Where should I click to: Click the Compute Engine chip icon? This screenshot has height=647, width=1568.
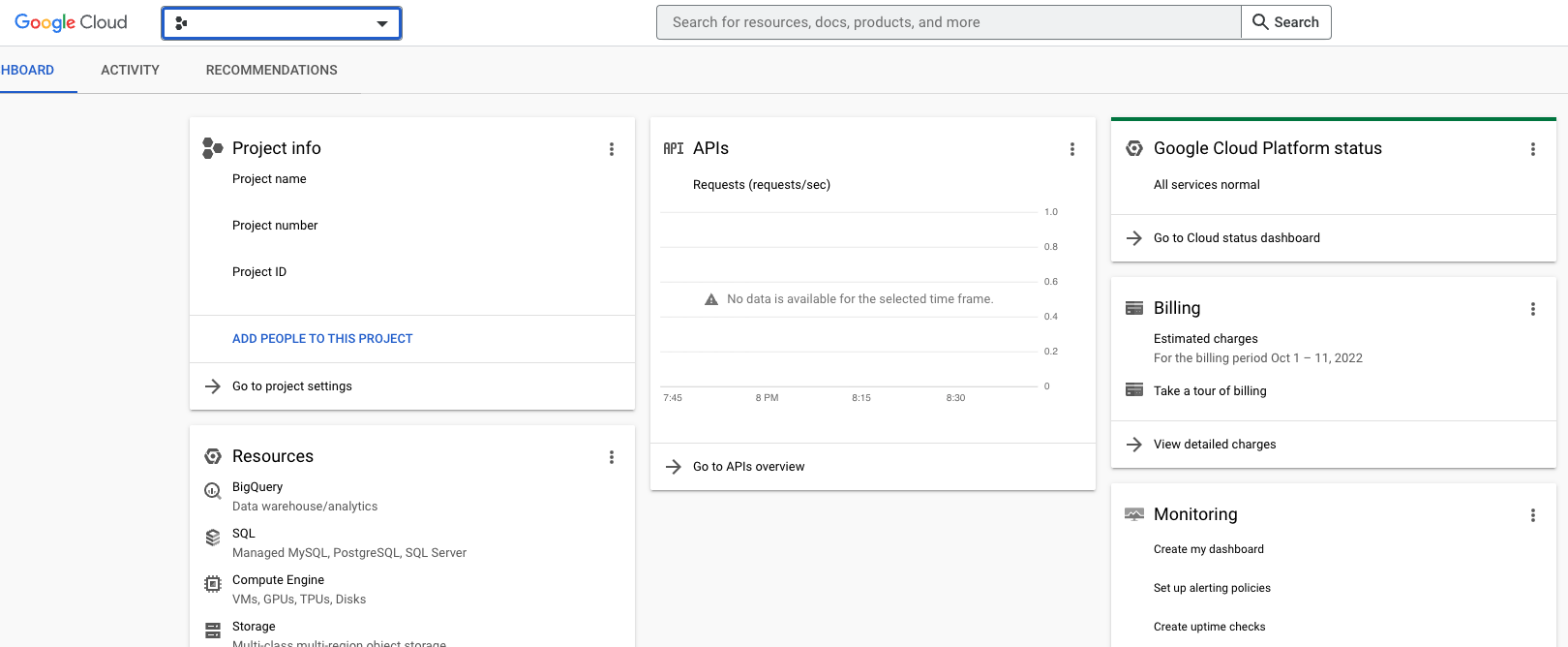pos(213,584)
